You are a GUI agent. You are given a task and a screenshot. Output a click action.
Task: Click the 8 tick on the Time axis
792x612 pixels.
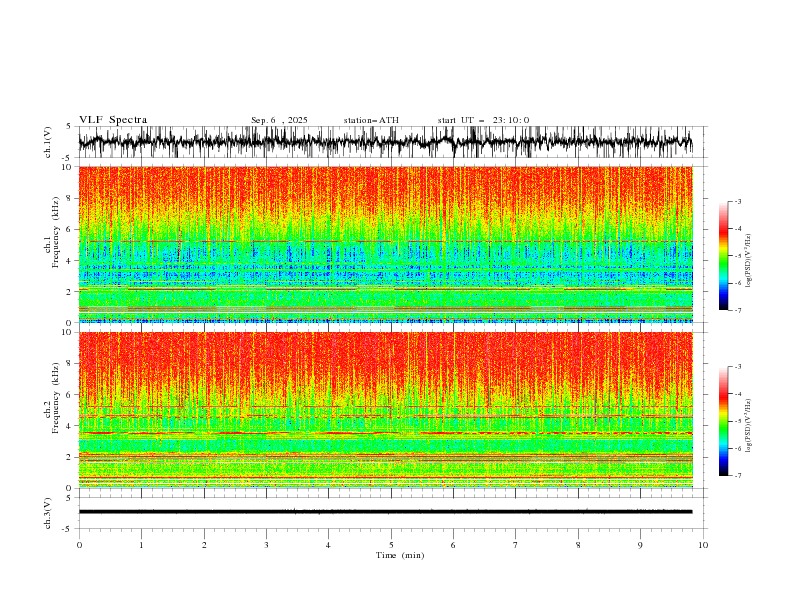click(578, 545)
